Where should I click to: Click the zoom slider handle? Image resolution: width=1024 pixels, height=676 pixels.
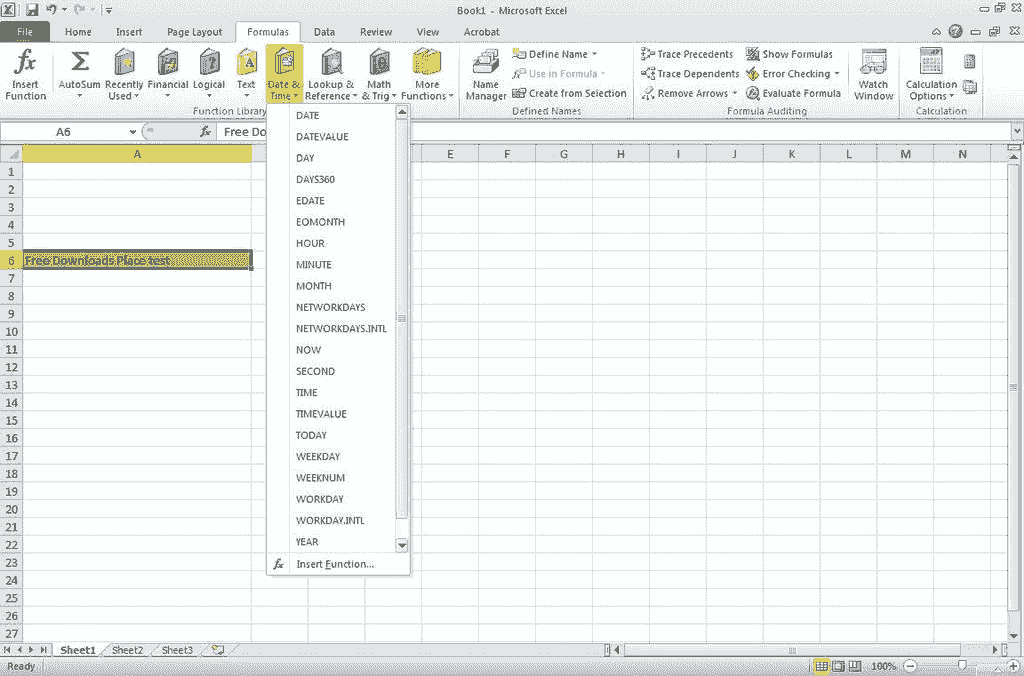961,666
